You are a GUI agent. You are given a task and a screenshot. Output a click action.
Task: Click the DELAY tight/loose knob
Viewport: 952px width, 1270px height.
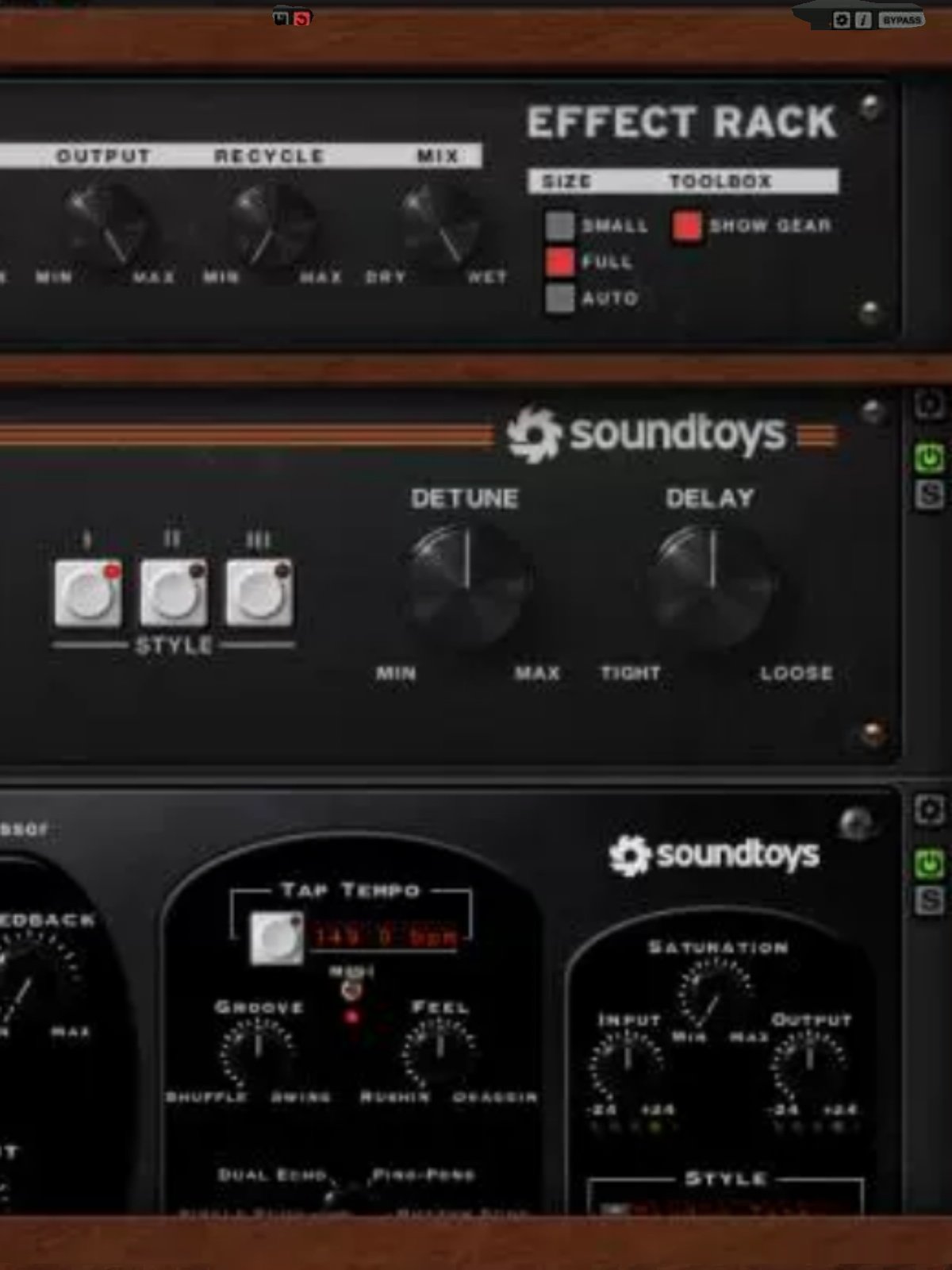[712, 587]
